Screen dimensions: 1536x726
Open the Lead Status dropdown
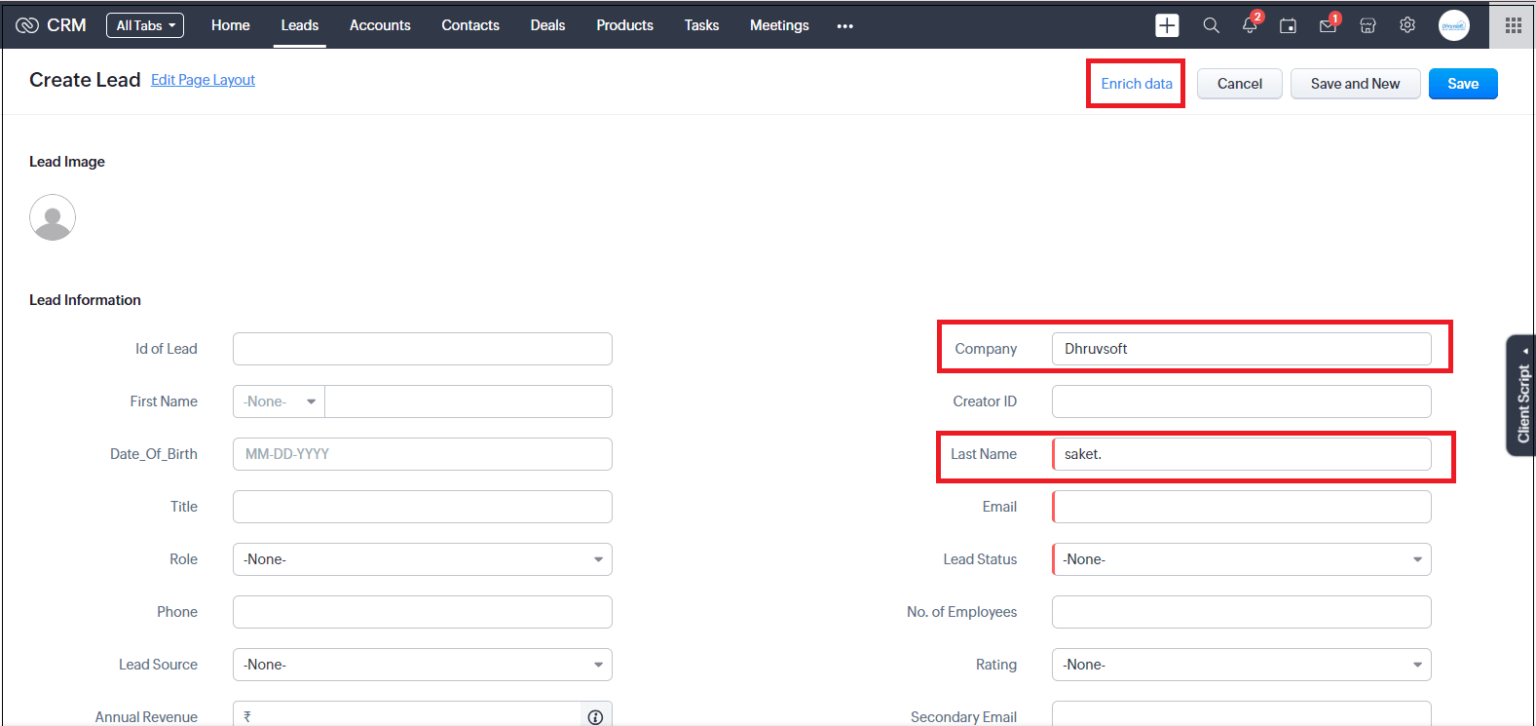[1416, 559]
